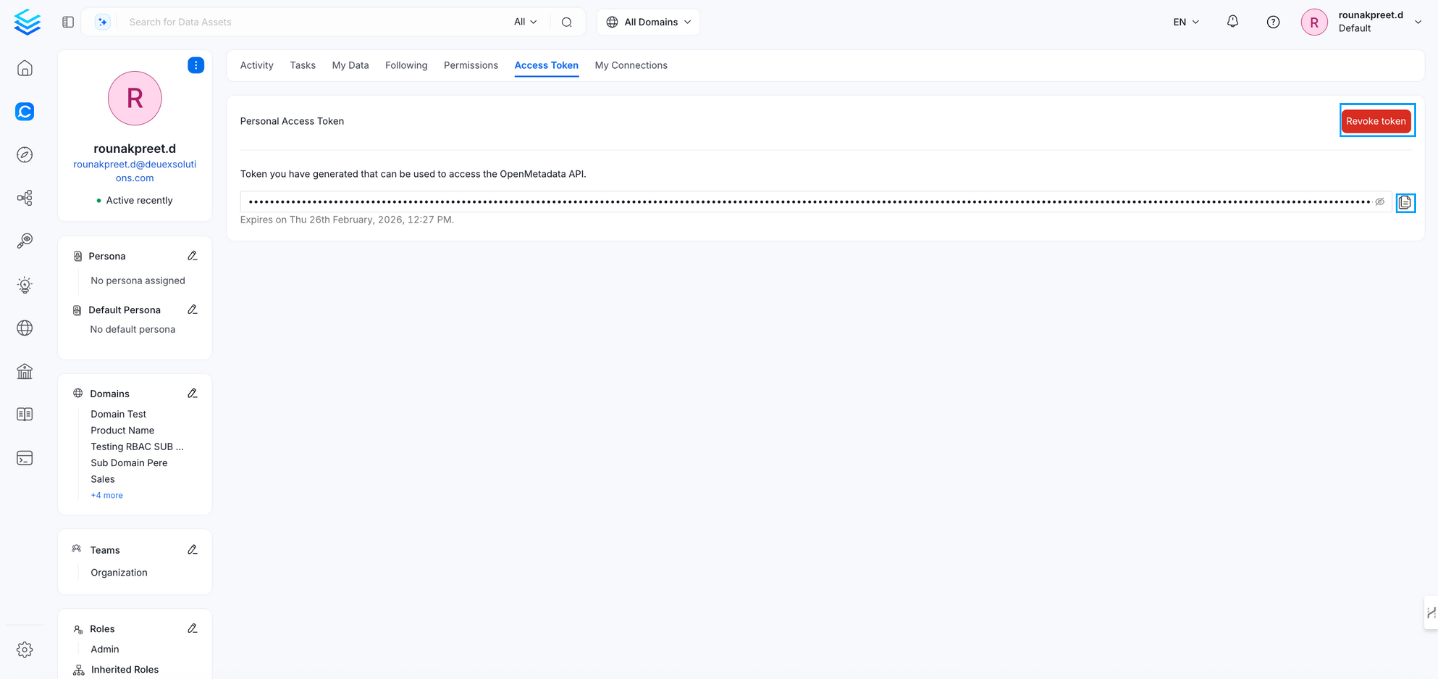This screenshot has height=679, width=1438.
Task: Open the lineage nodes icon in the sidebar
Action: 25,198
